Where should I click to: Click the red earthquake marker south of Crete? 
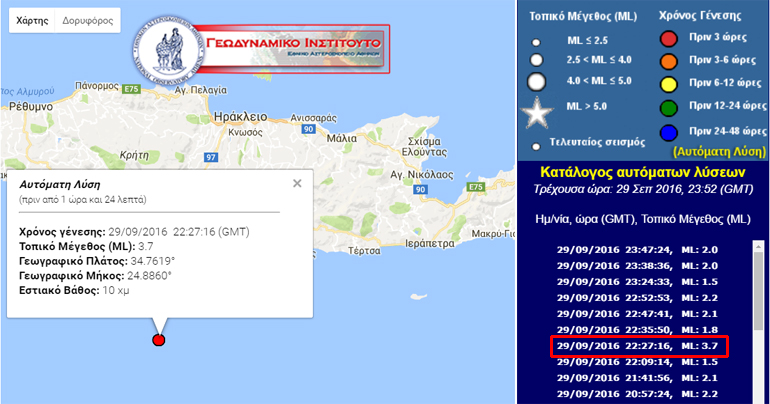coord(158,340)
